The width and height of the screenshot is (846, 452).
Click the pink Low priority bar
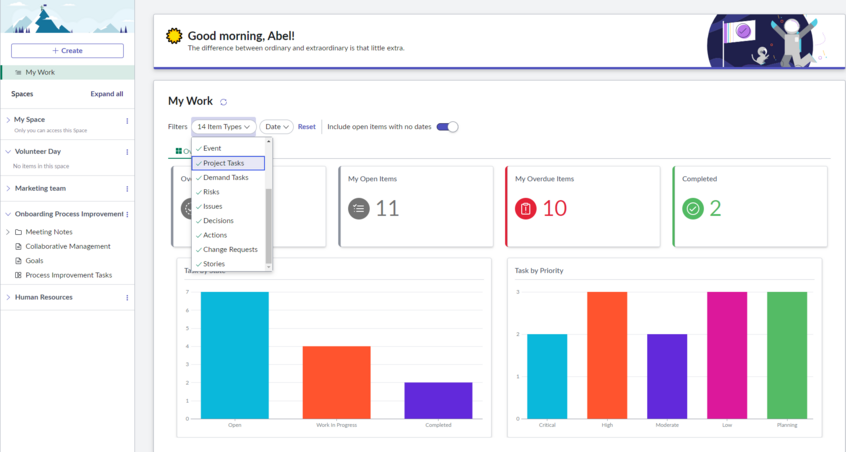click(727, 355)
